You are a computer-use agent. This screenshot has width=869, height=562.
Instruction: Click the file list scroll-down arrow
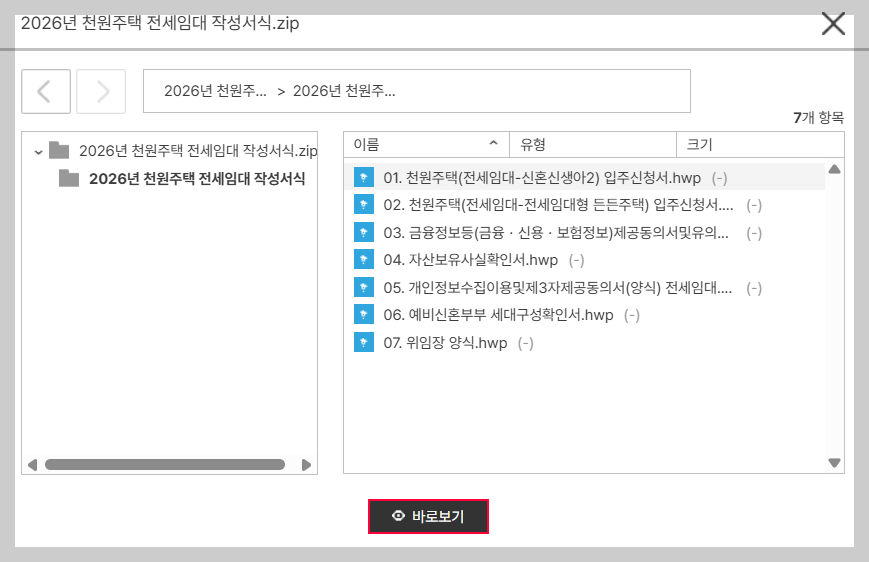click(x=834, y=463)
